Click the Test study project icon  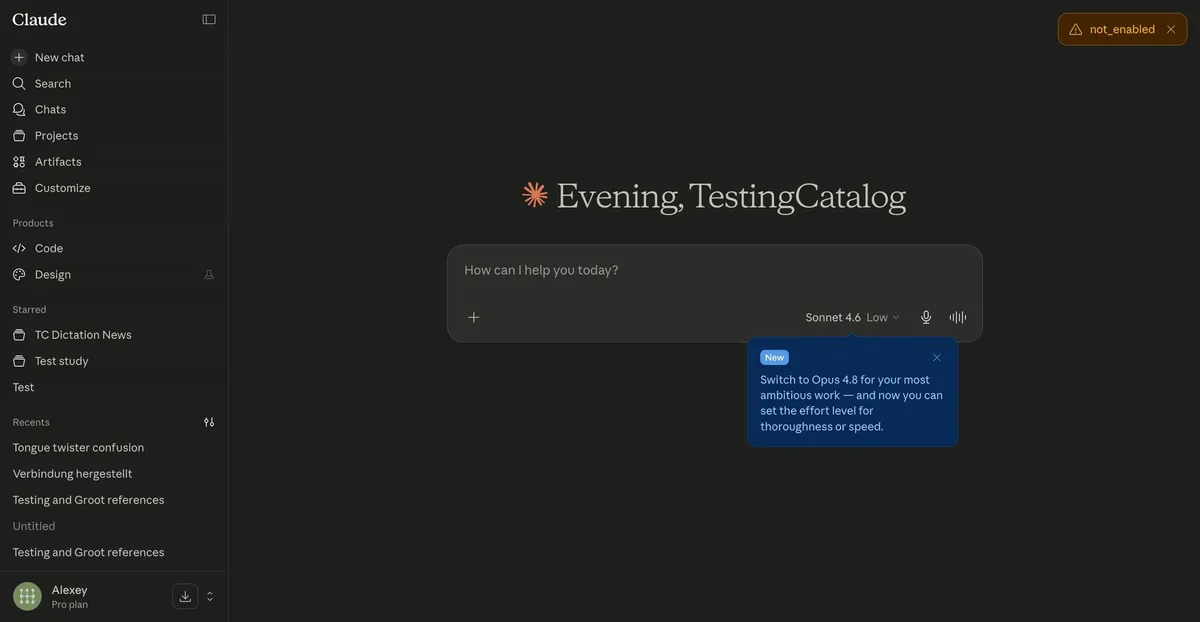[19, 360]
